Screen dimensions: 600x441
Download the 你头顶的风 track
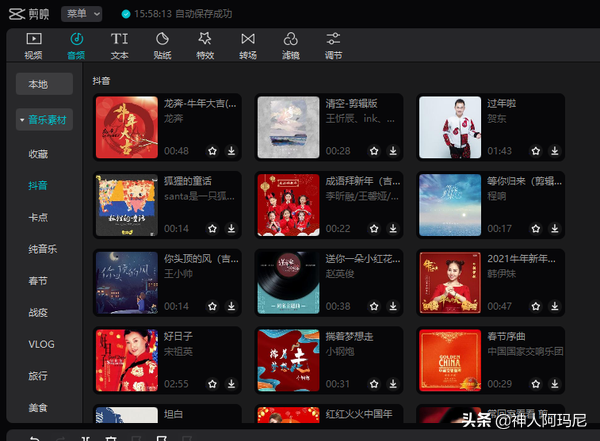tap(232, 306)
